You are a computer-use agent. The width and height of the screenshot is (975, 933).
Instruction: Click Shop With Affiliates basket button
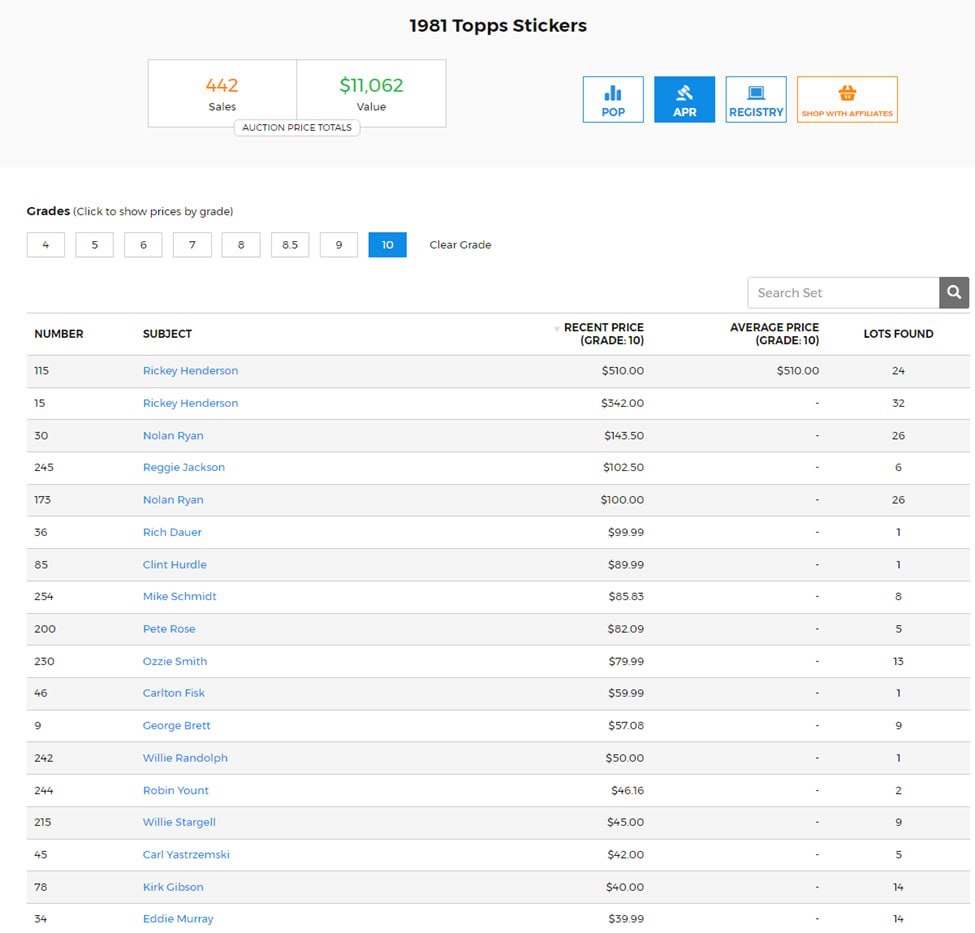pos(847,100)
